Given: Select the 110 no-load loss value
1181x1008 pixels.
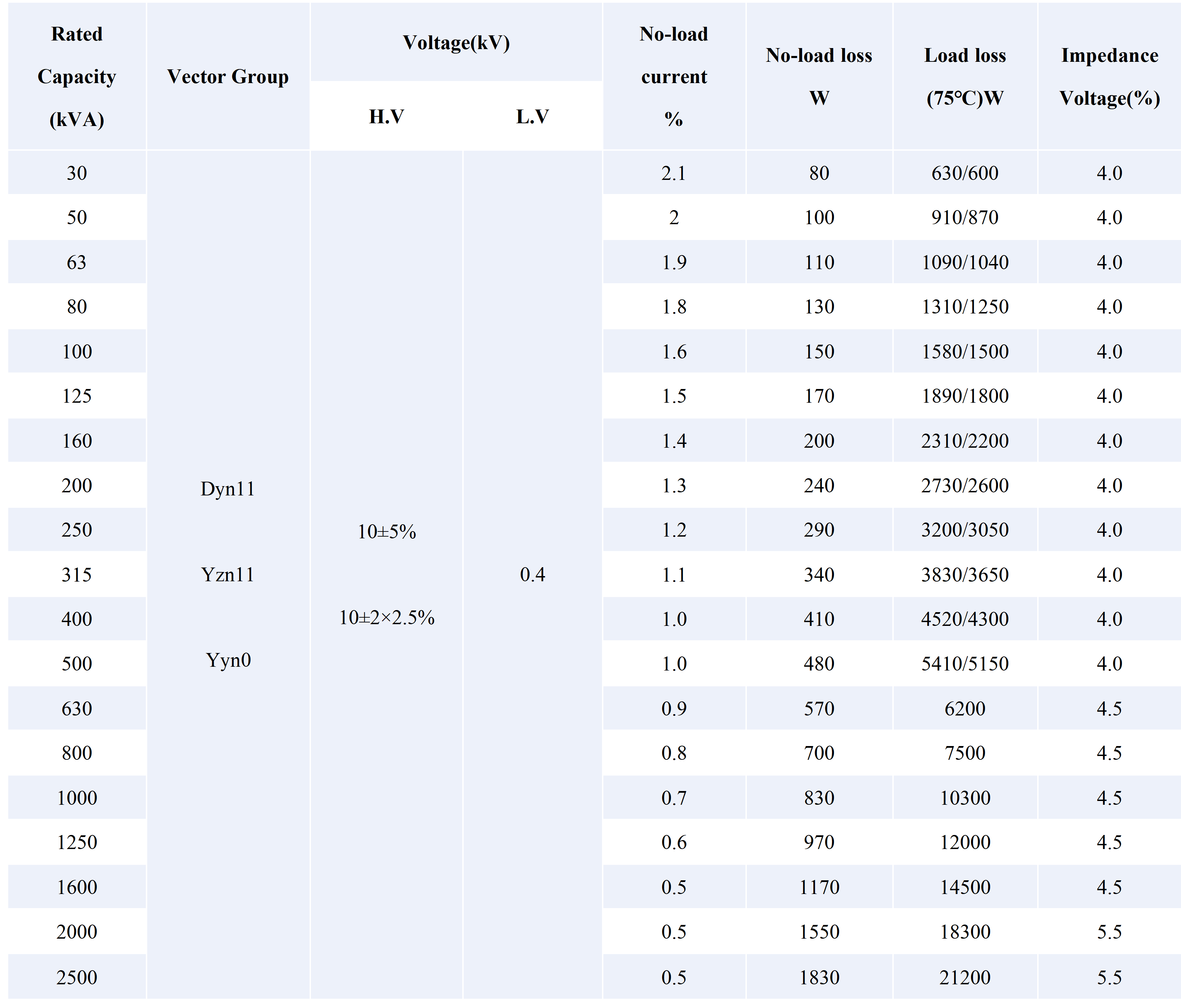Looking at the screenshot, I should click(x=819, y=262).
